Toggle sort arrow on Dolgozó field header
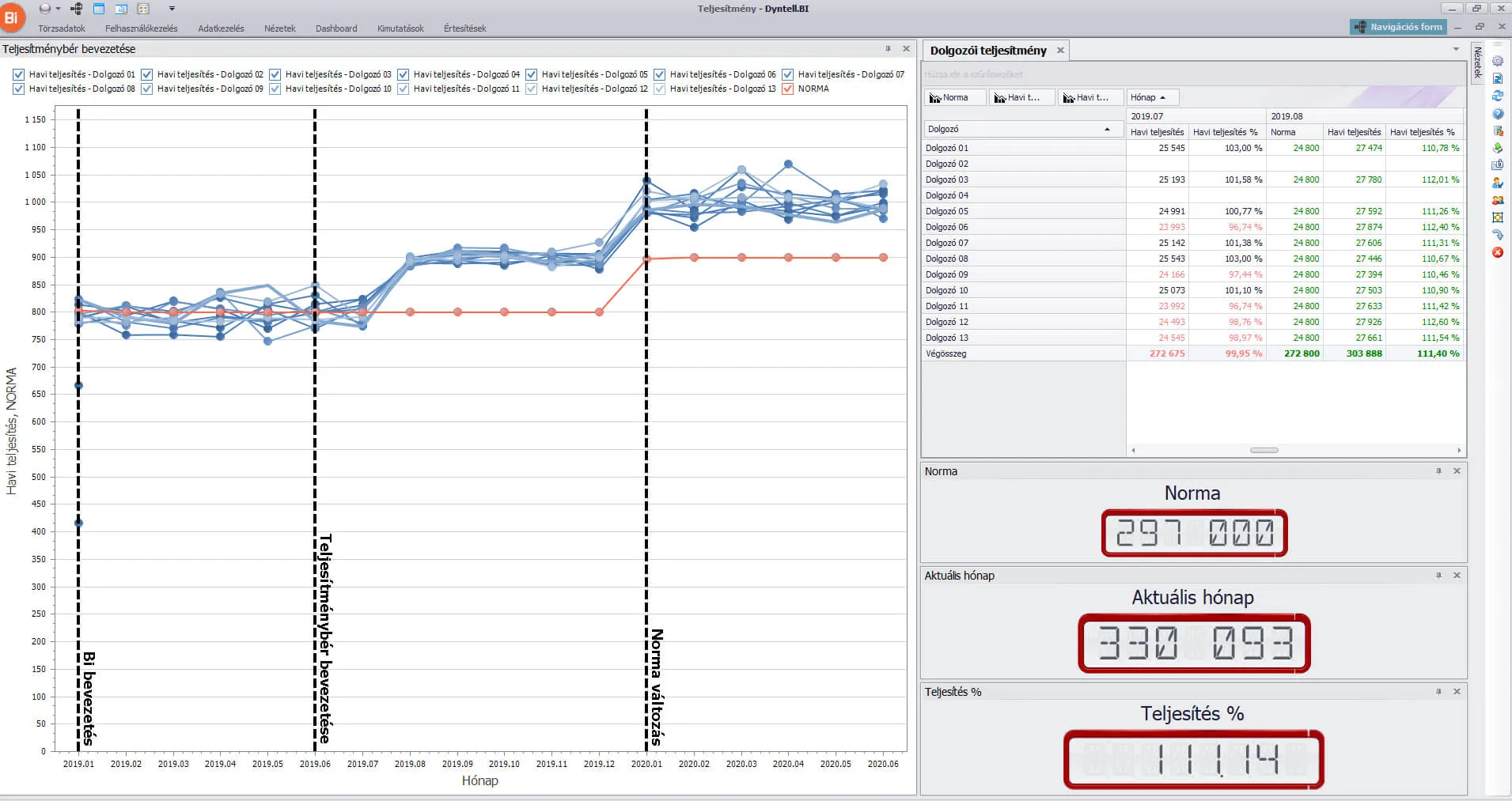 (1106, 129)
